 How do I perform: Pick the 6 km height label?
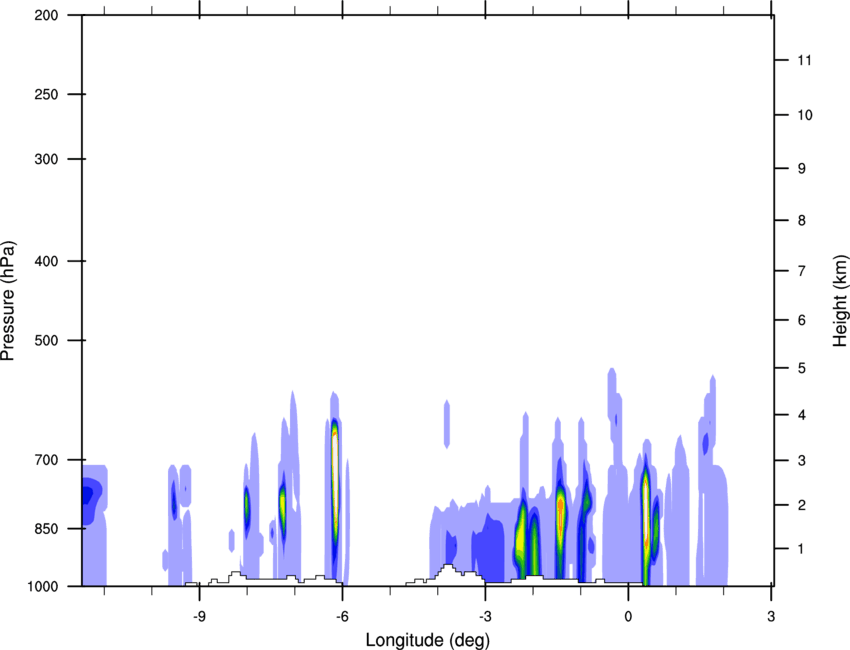pos(802,320)
